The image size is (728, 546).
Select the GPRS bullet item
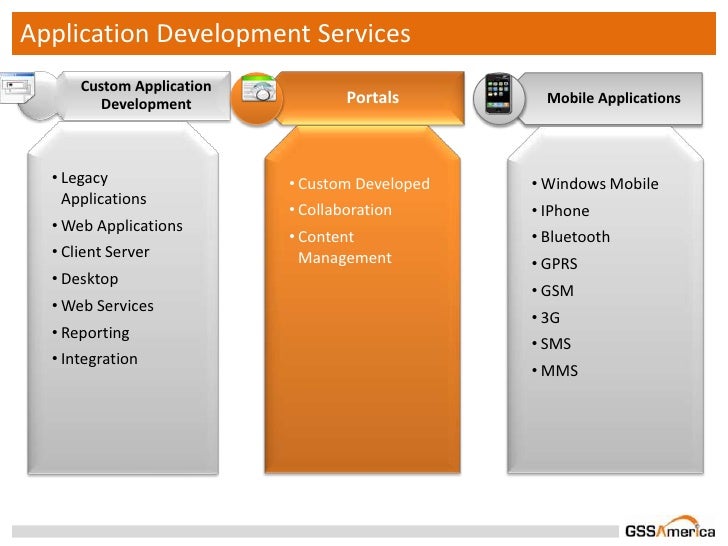(x=554, y=264)
